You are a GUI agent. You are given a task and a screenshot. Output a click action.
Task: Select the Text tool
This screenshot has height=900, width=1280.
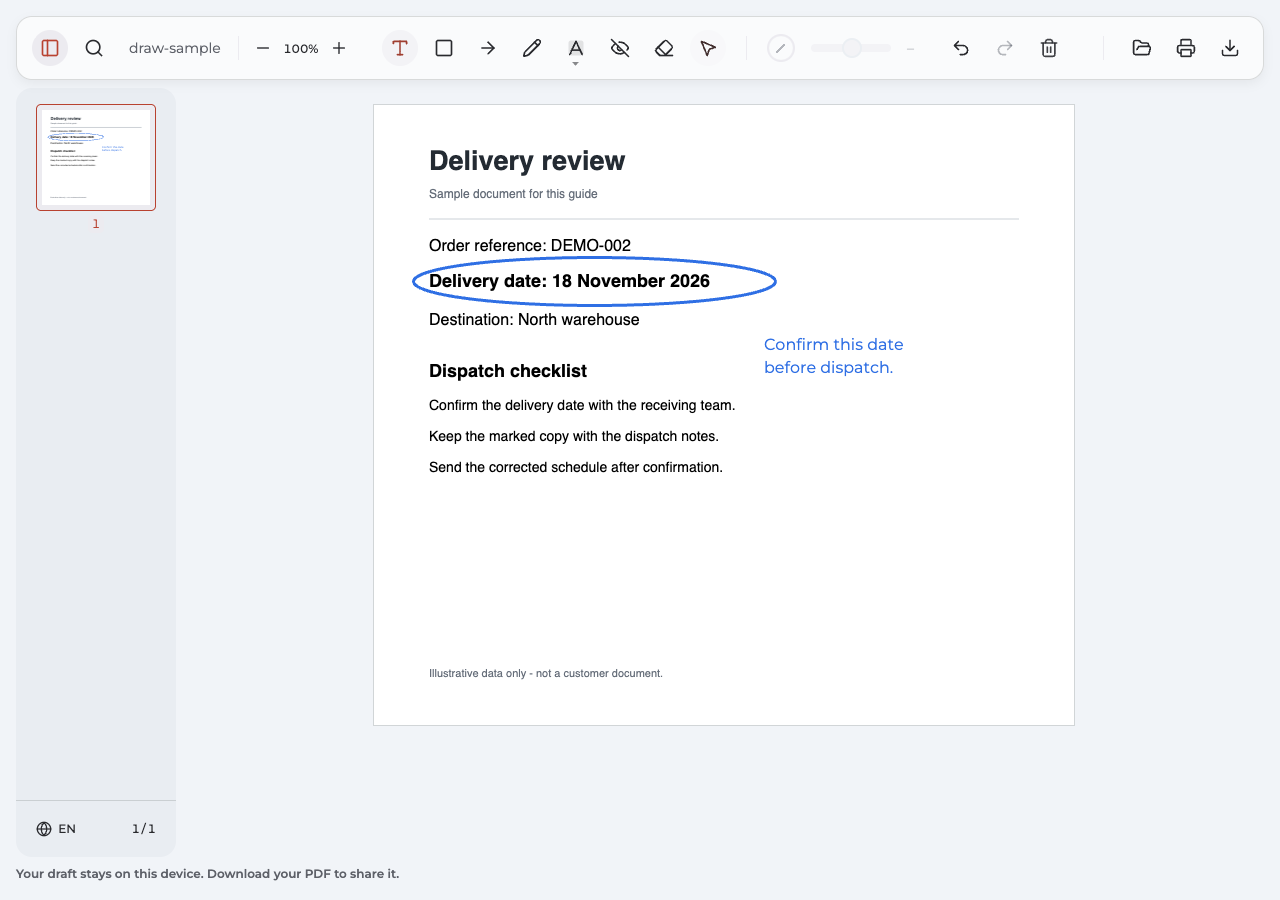400,48
